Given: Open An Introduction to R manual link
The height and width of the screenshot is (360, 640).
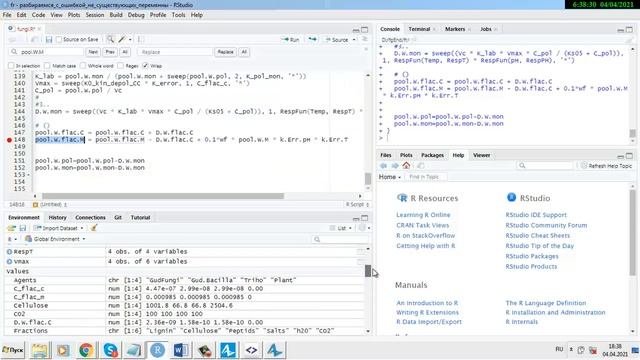Looking at the screenshot, I should (x=427, y=303).
